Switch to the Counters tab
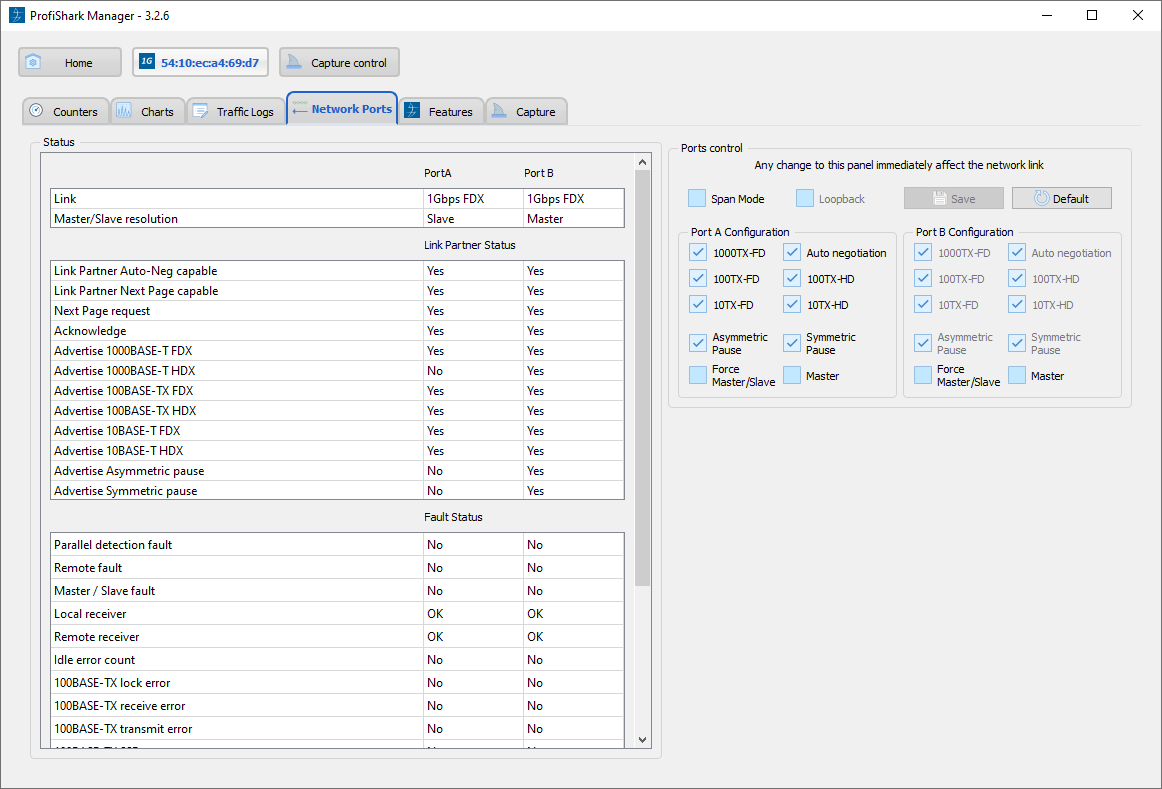1162x789 pixels. [65, 111]
